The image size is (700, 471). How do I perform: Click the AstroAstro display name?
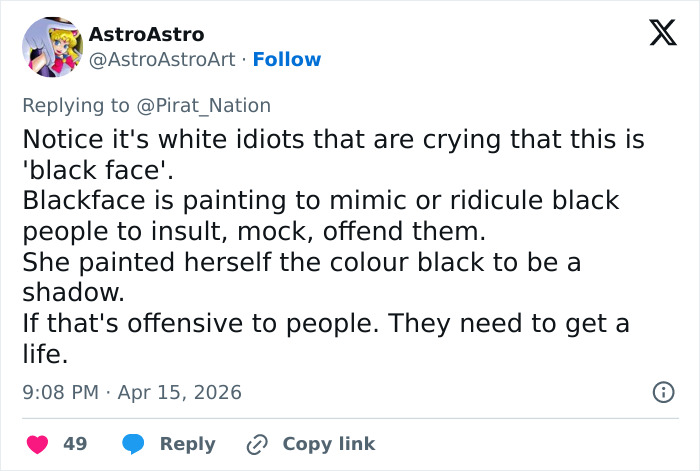pos(146,35)
